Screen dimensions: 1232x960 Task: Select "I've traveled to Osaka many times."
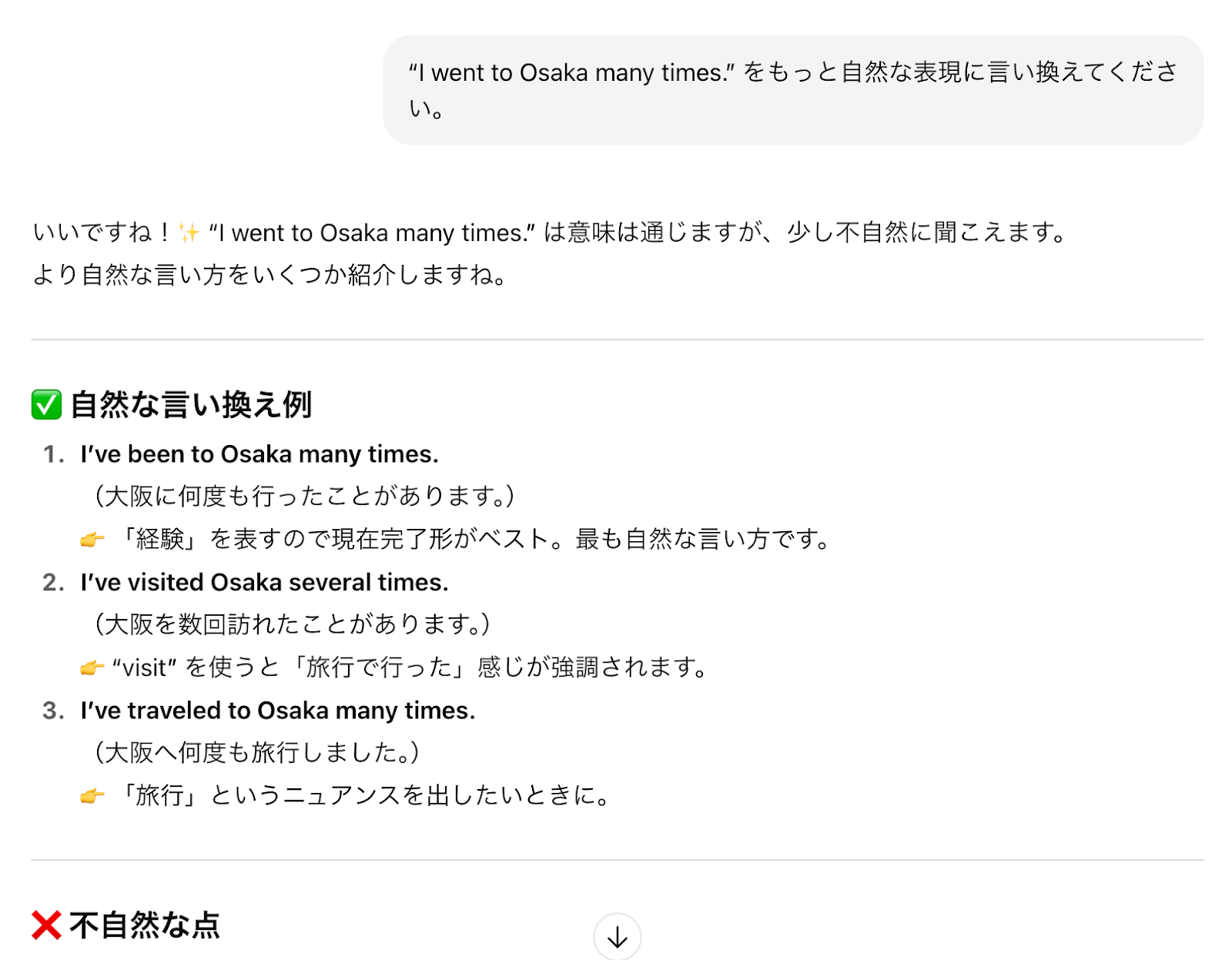pos(278,711)
